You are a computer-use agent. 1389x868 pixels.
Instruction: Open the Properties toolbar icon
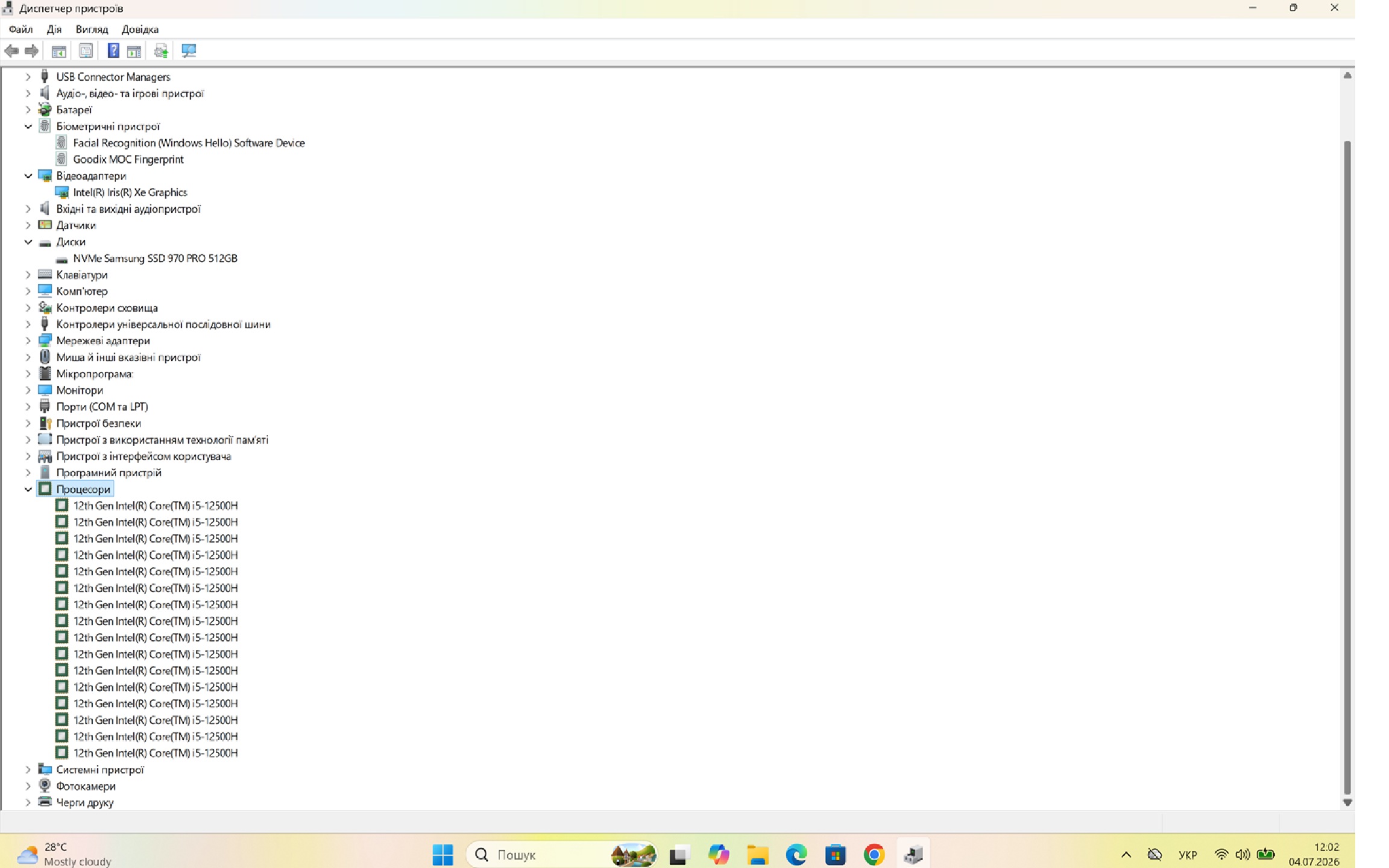86,51
